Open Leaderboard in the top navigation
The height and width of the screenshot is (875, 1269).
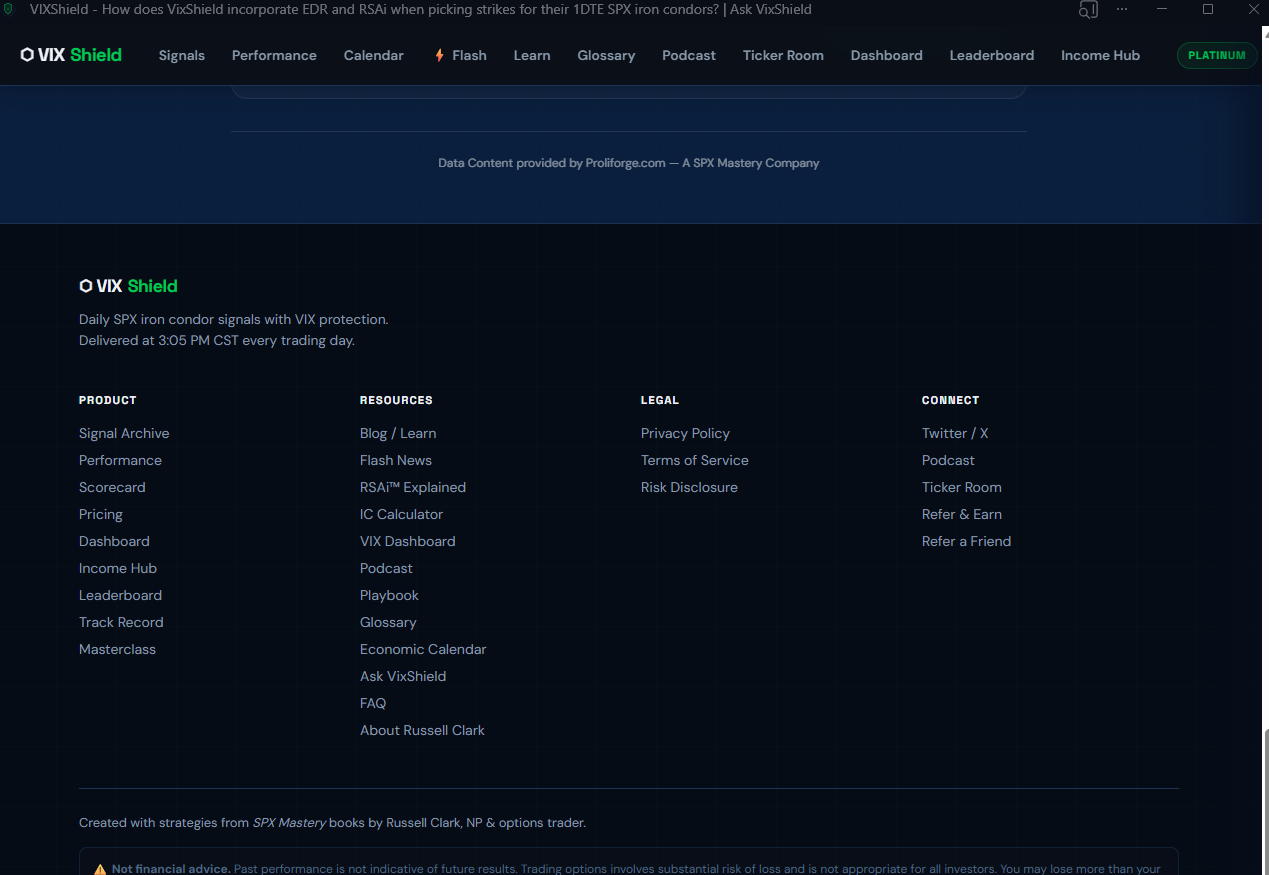click(992, 55)
